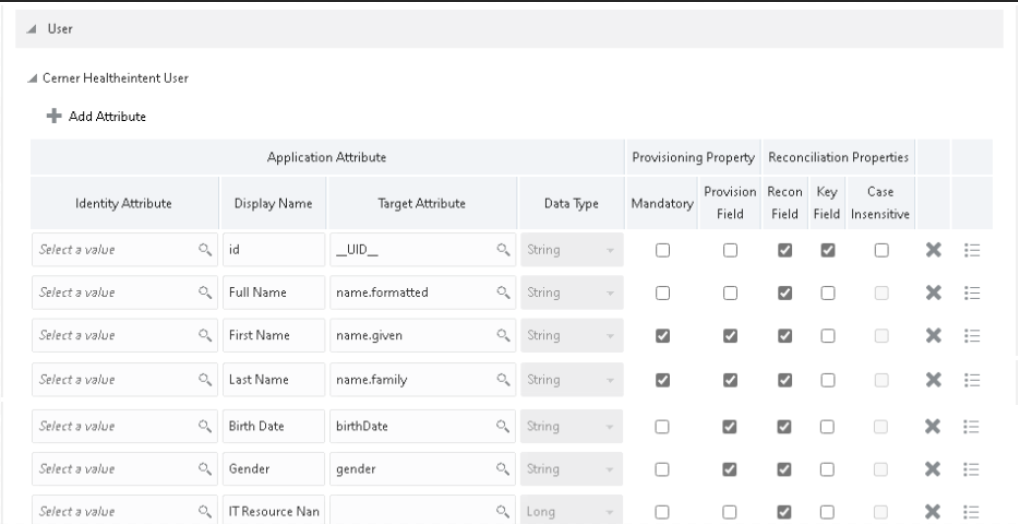Click the plus icon for Add Attribute

tap(54, 116)
